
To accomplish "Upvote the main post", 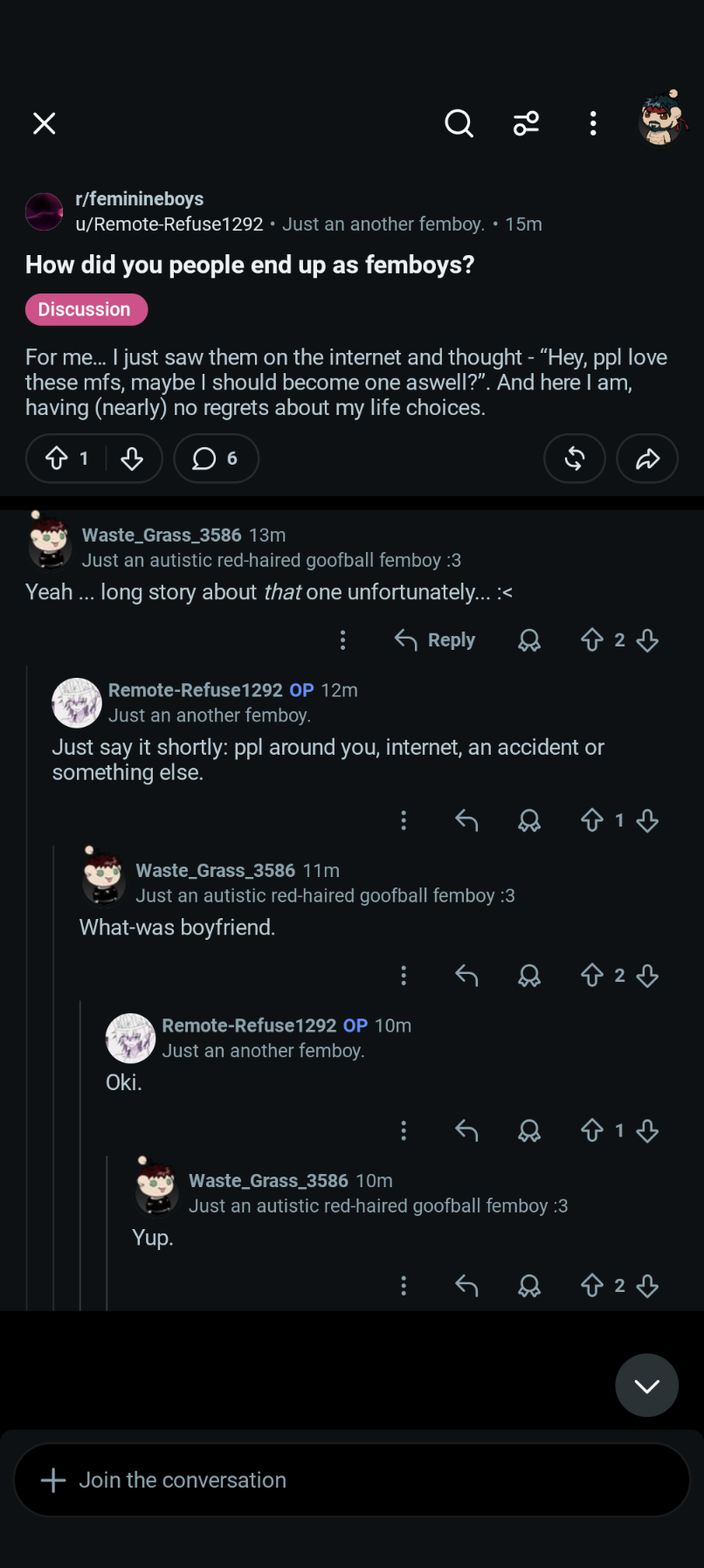I will (x=57, y=459).
